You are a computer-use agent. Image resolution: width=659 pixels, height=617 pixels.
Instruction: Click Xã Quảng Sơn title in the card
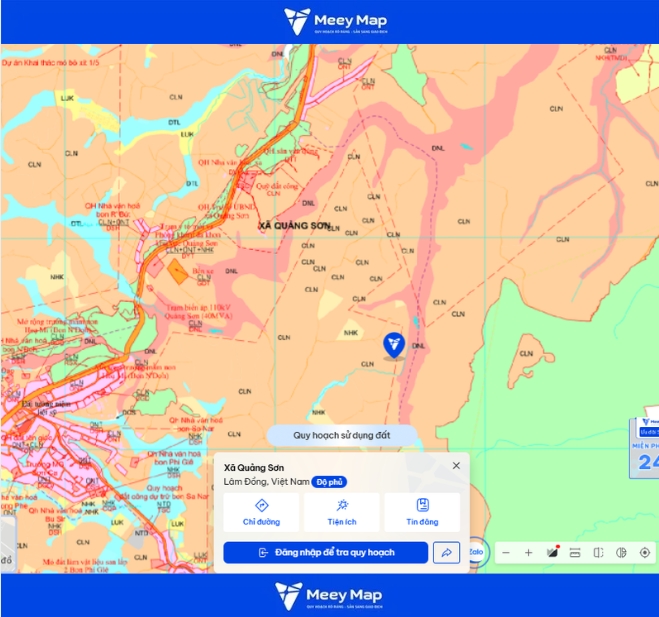[254, 468]
